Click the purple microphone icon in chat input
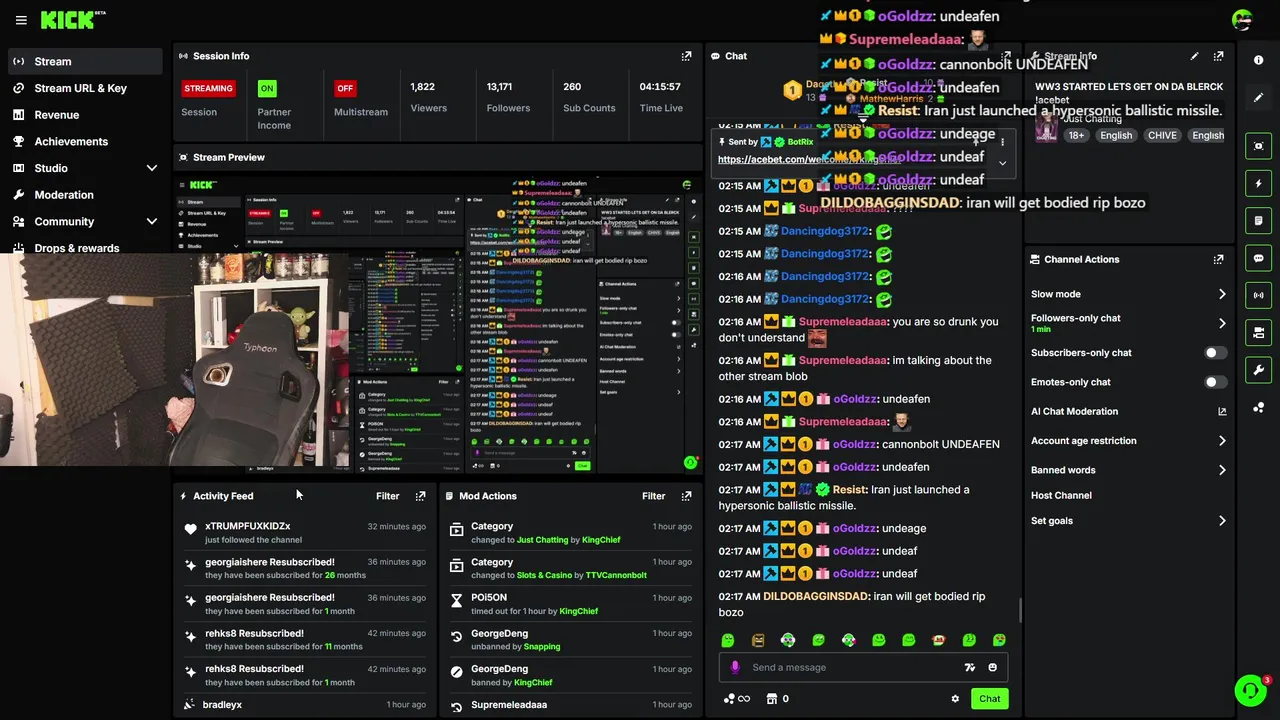1280x720 pixels. 735,667
